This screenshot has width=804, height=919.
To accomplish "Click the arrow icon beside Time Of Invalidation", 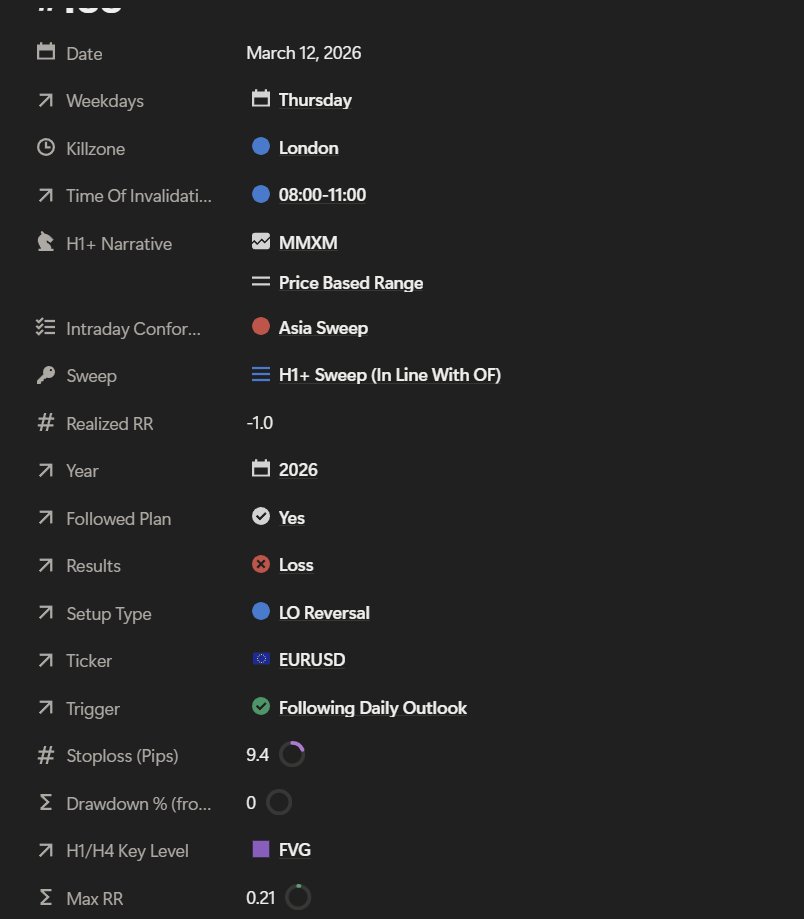I will (x=46, y=196).
